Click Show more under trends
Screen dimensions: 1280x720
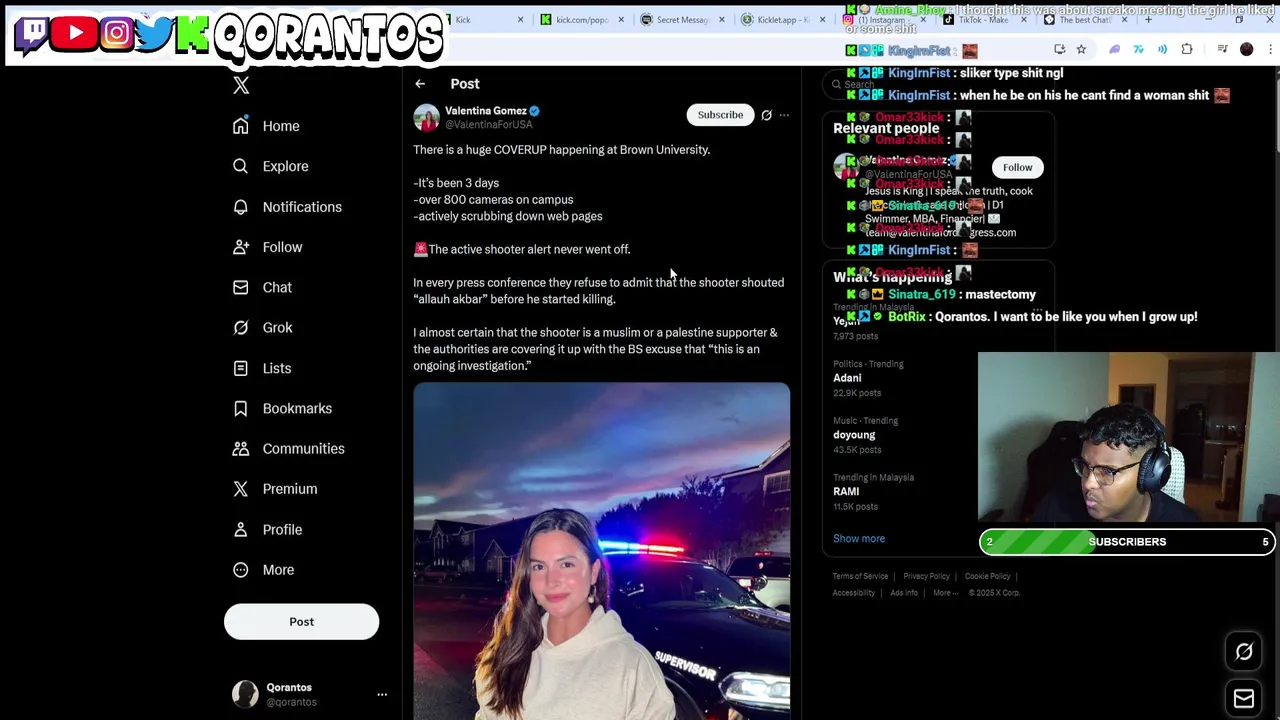pyautogui.click(x=859, y=539)
